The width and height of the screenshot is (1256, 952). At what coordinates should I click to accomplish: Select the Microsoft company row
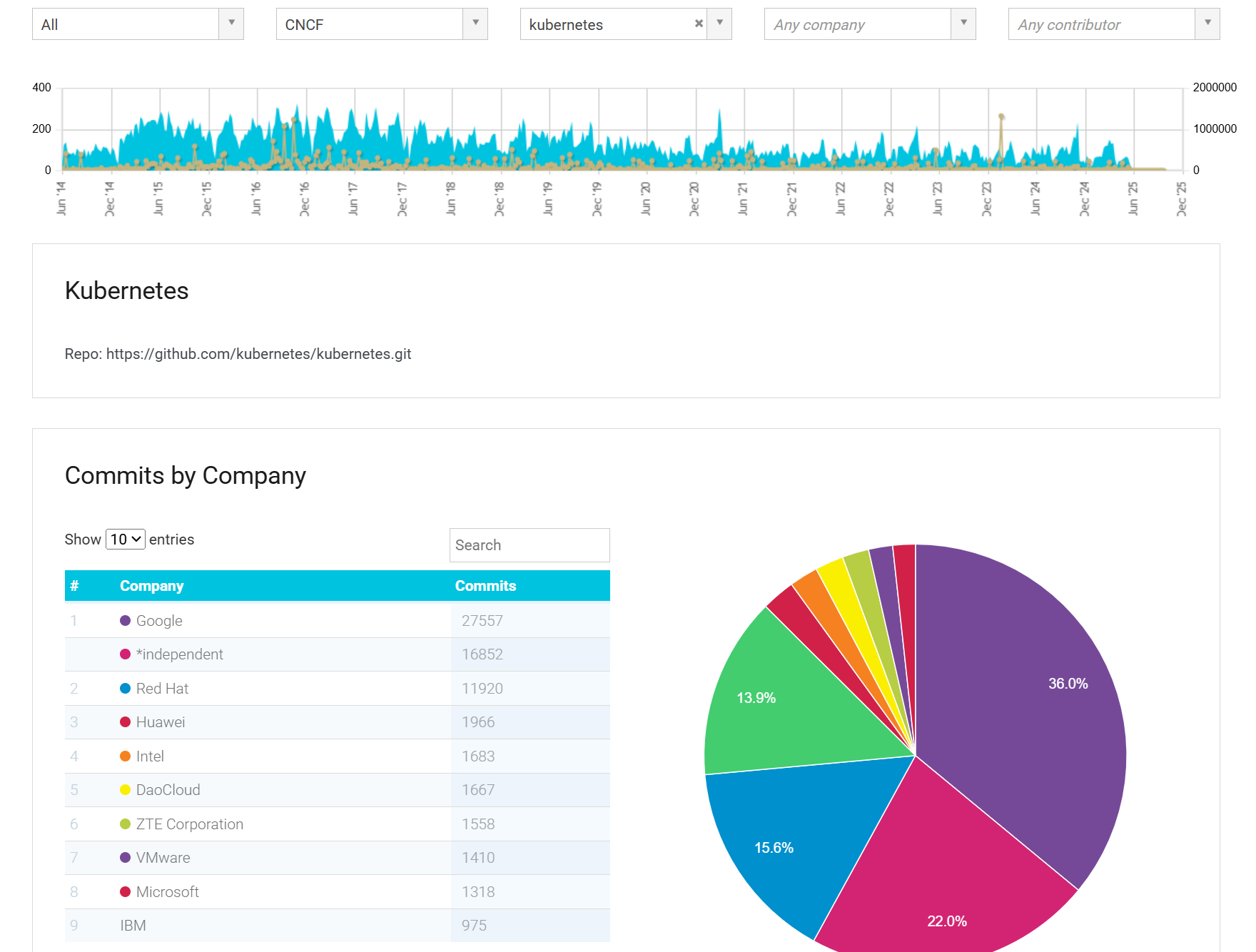pyautogui.click(x=168, y=892)
